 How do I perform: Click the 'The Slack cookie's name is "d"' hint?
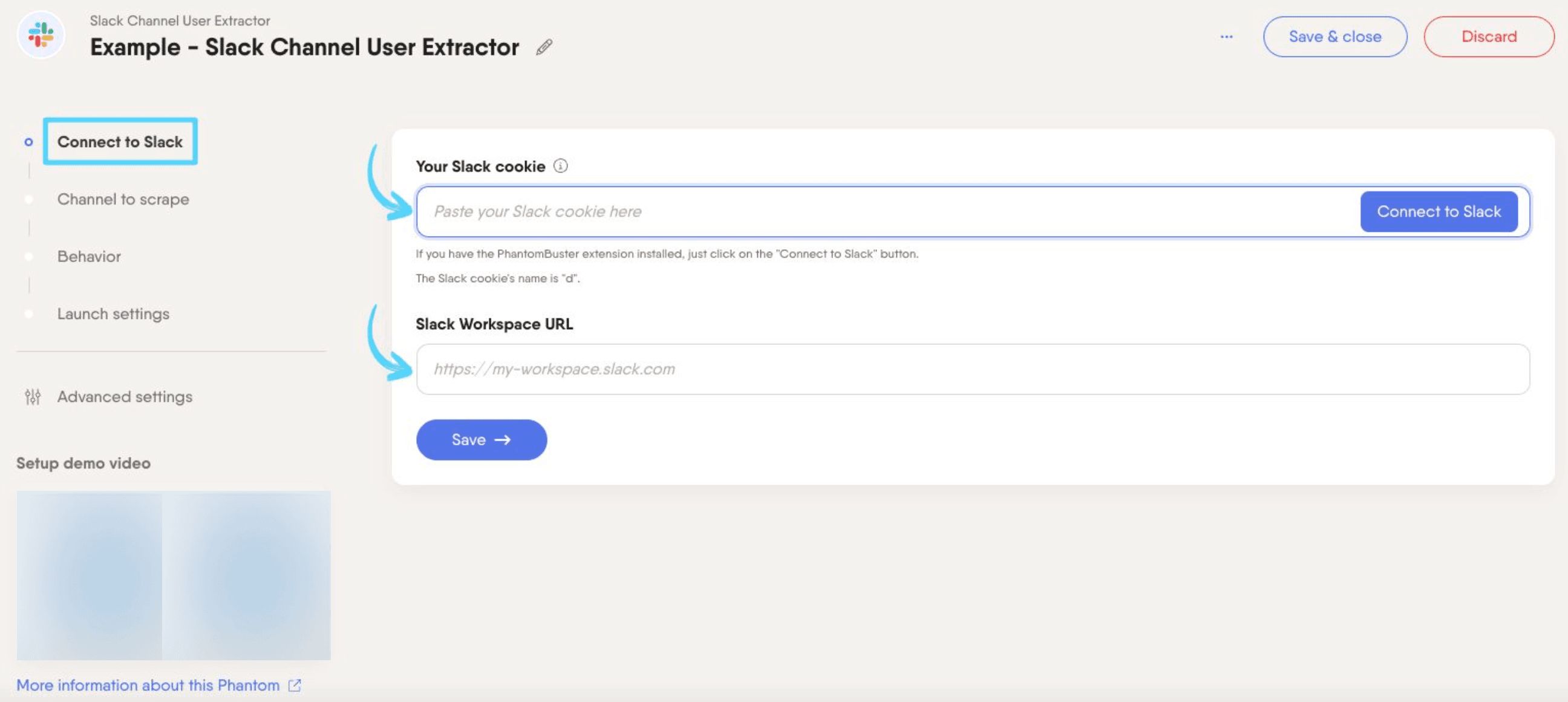[498, 278]
